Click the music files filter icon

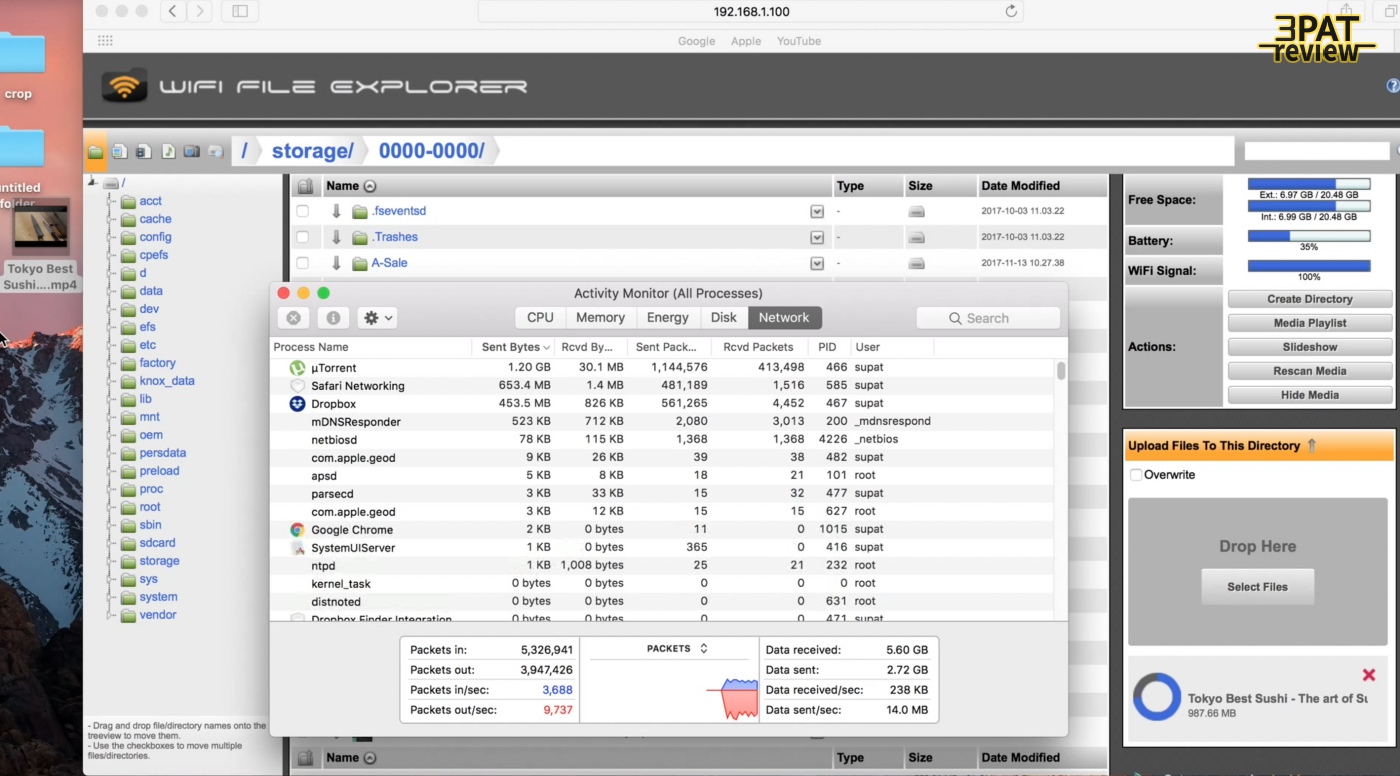pos(168,152)
